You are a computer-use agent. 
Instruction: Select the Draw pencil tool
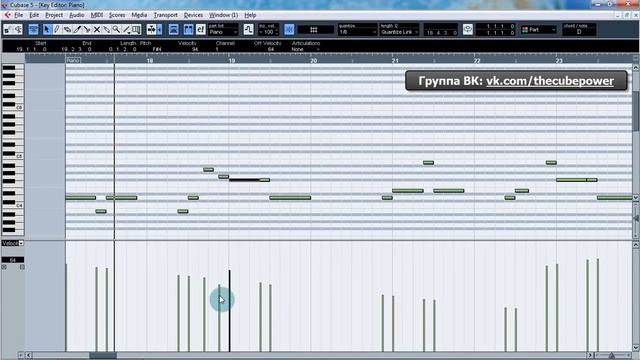(x=57, y=29)
